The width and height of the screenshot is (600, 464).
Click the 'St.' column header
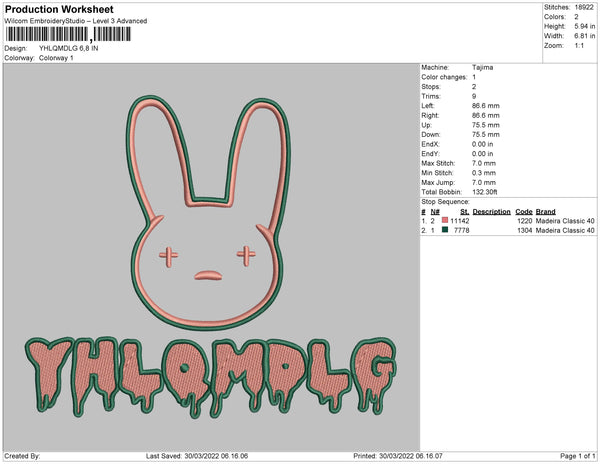[465, 212]
